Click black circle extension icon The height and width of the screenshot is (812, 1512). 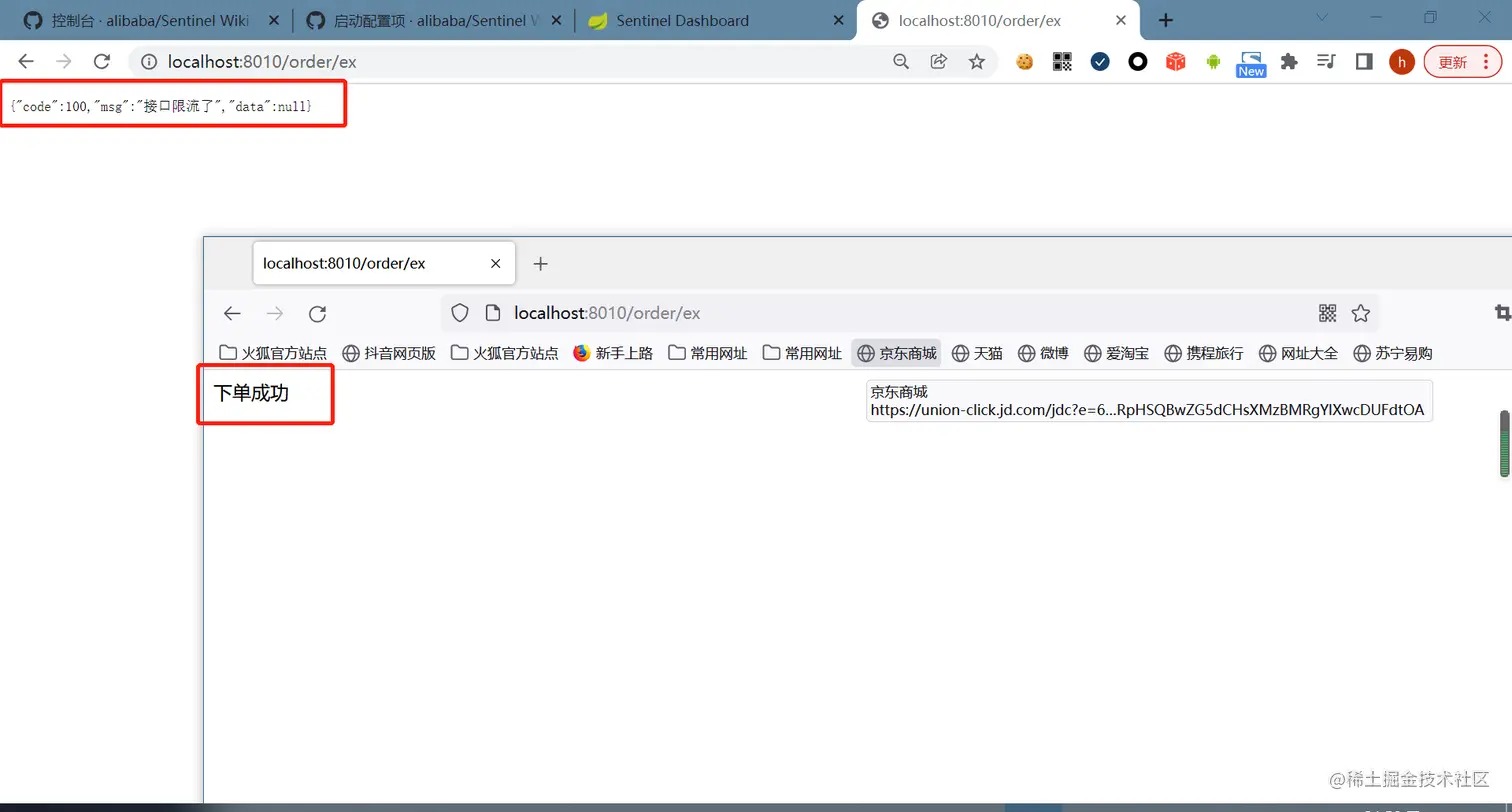(1138, 62)
